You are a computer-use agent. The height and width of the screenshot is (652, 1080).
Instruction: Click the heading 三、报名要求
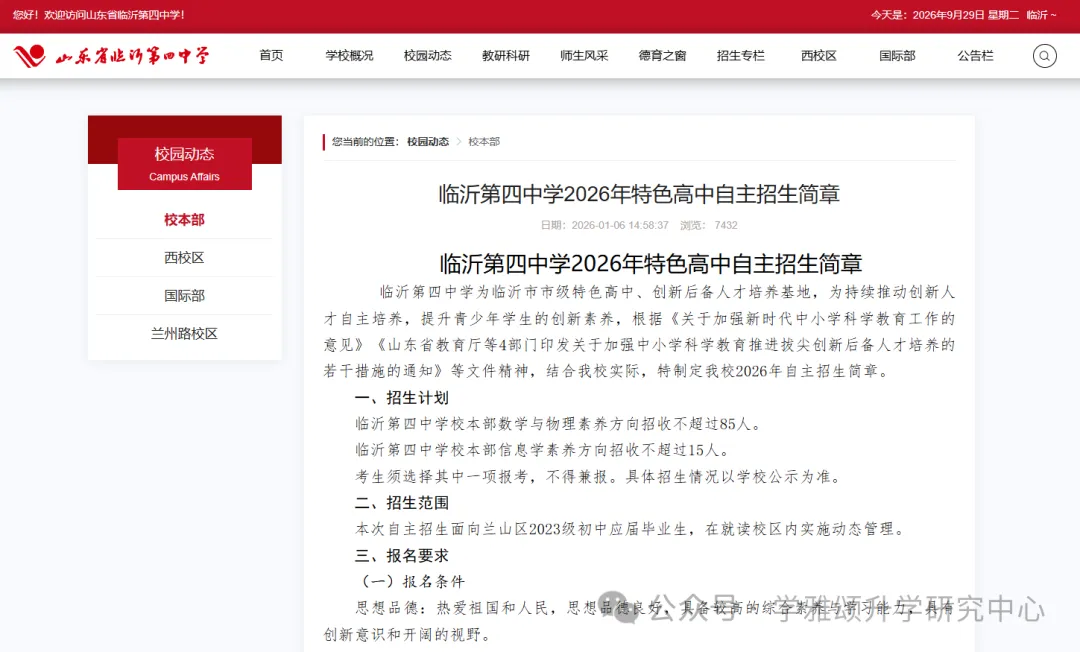(402, 555)
